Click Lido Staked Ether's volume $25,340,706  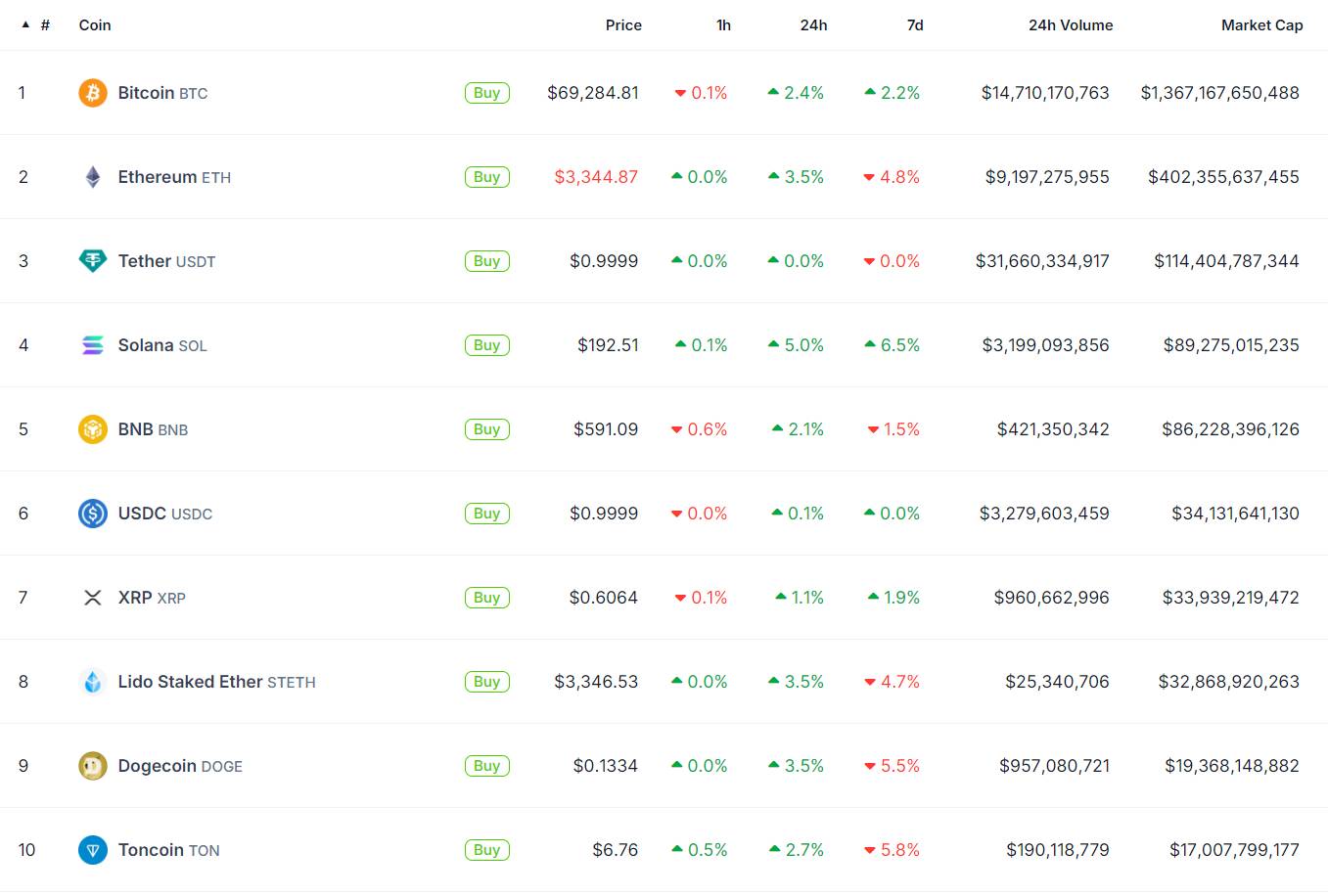(x=1058, y=682)
